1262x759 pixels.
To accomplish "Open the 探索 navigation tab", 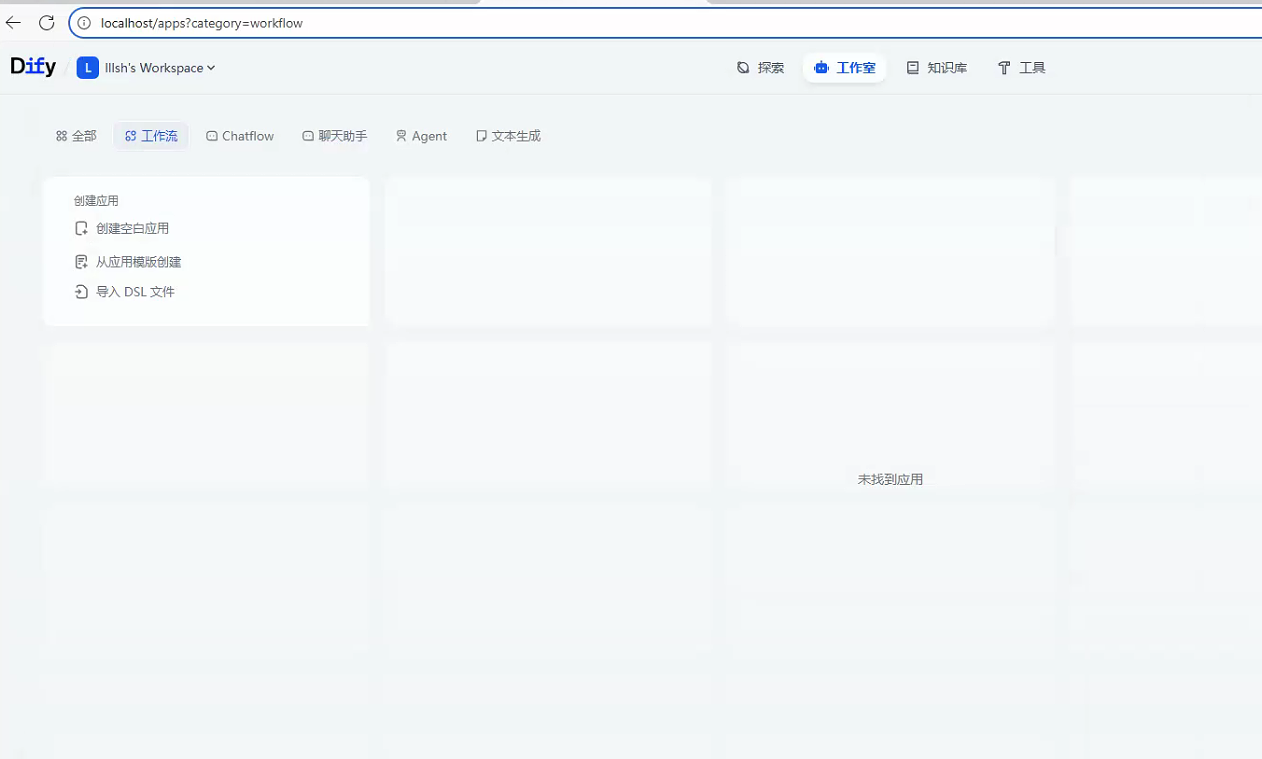I will pyautogui.click(x=760, y=68).
